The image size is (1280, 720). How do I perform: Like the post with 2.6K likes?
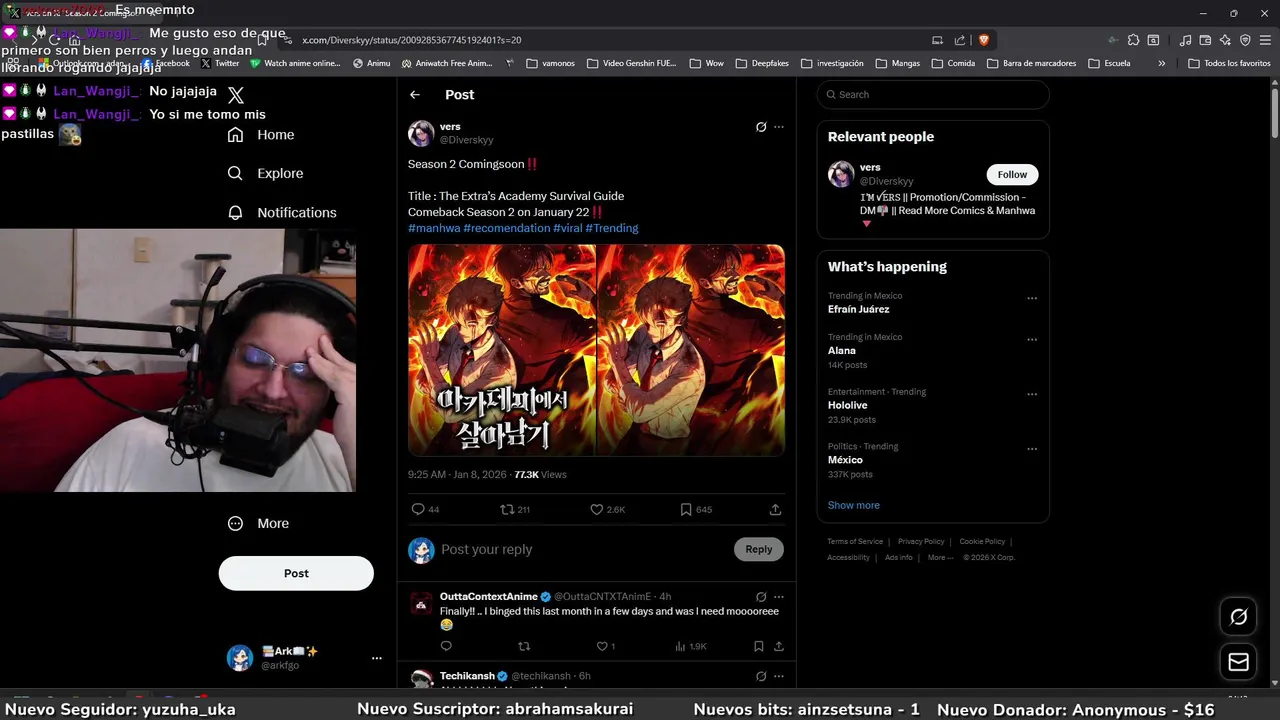pyautogui.click(x=596, y=509)
